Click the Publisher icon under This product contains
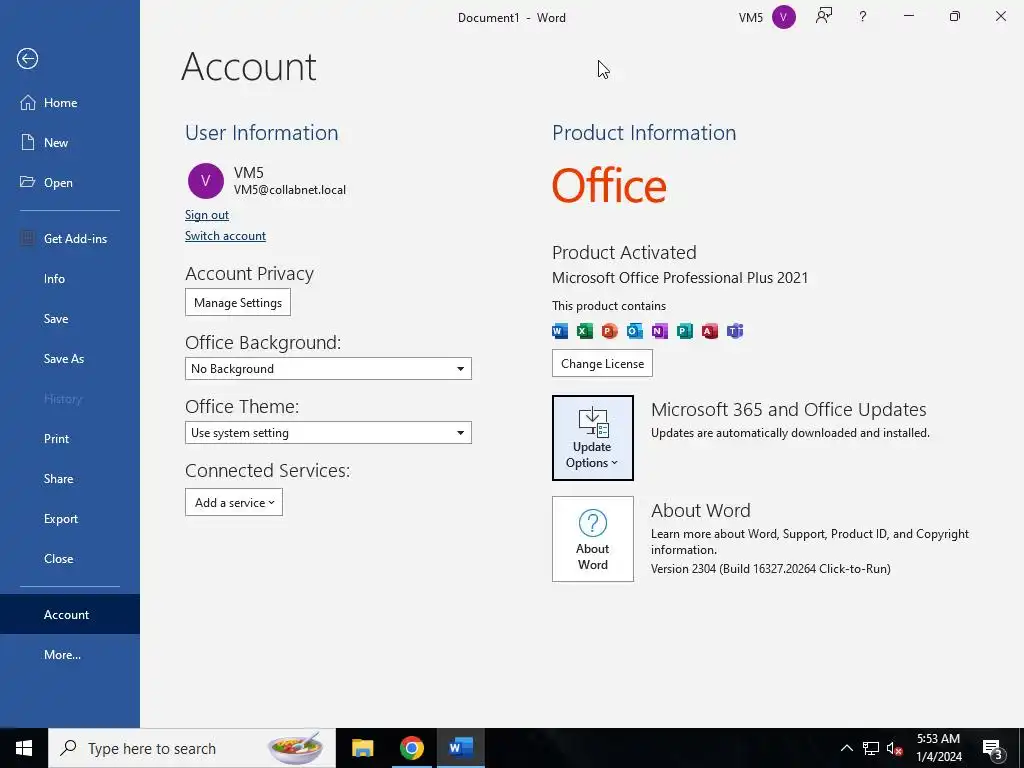Image resolution: width=1024 pixels, height=768 pixels. click(x=684, y=331)
